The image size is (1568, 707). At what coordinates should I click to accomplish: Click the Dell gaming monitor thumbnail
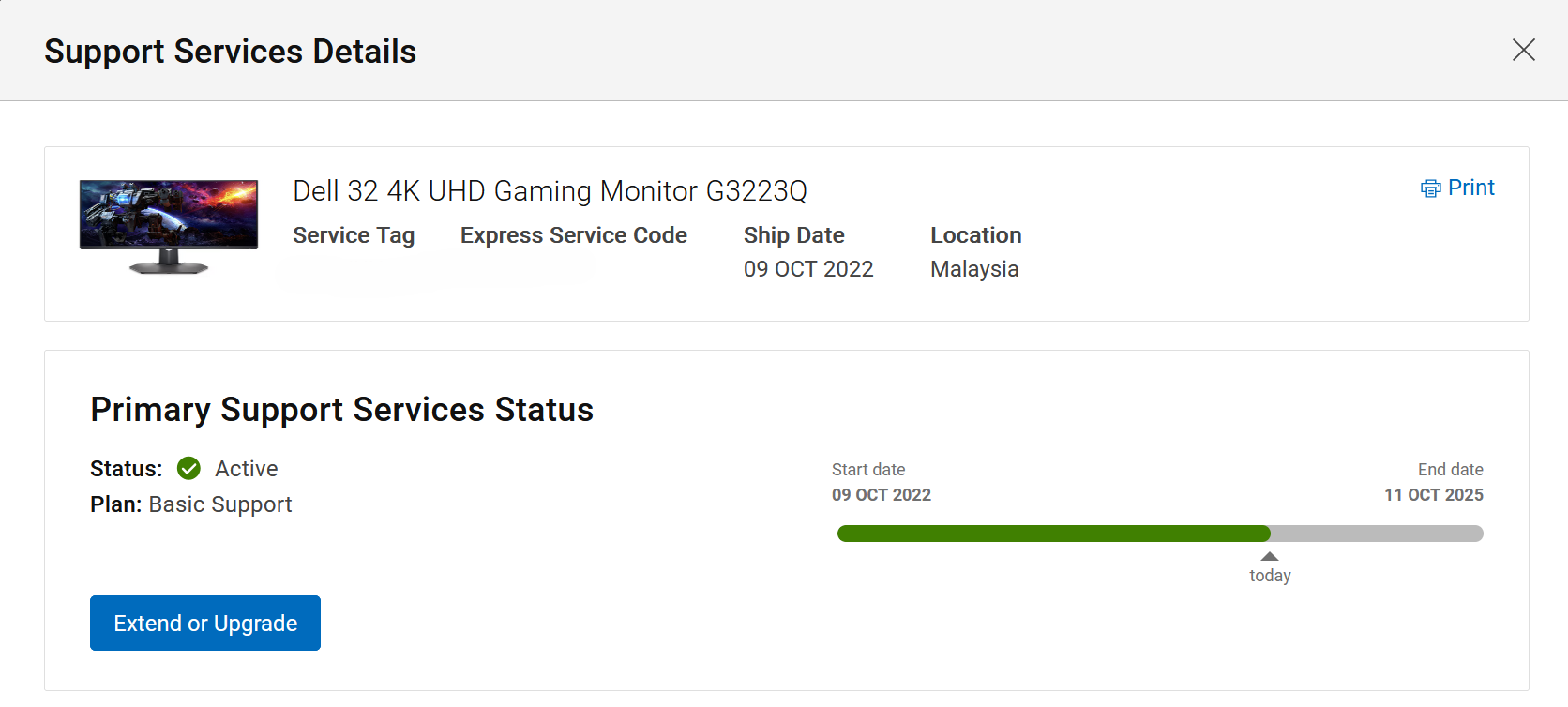[169, 226]
